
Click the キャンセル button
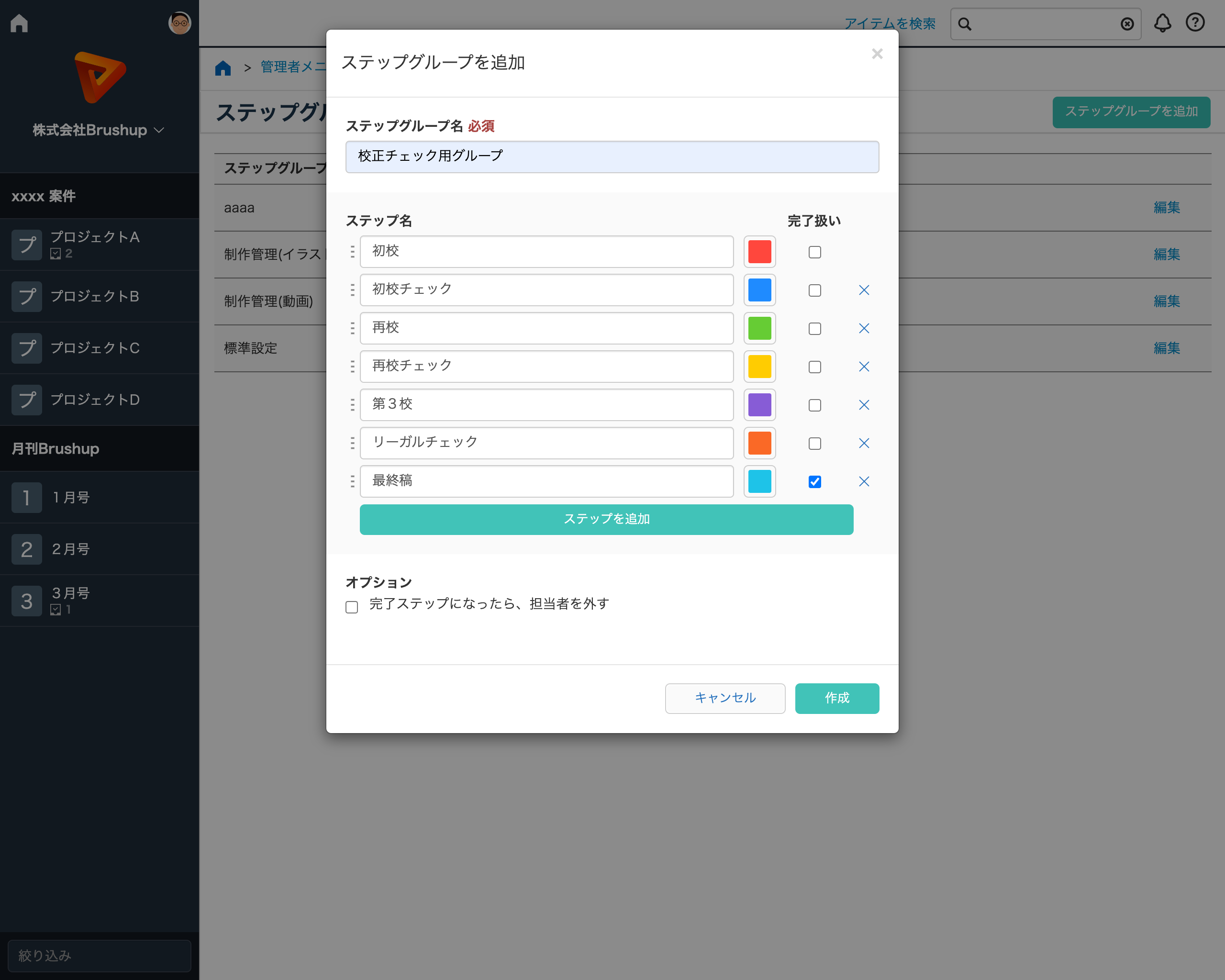click(724, 698)
